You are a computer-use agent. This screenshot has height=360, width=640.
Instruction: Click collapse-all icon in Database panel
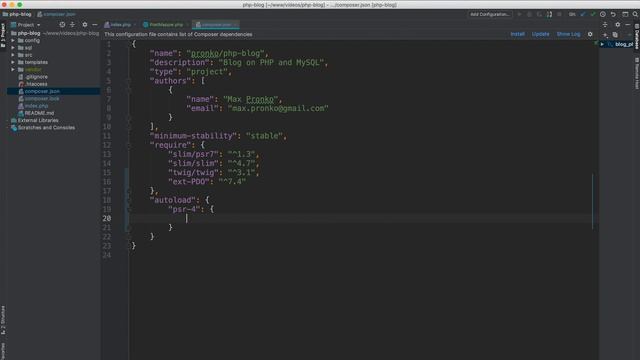[605, 25]
